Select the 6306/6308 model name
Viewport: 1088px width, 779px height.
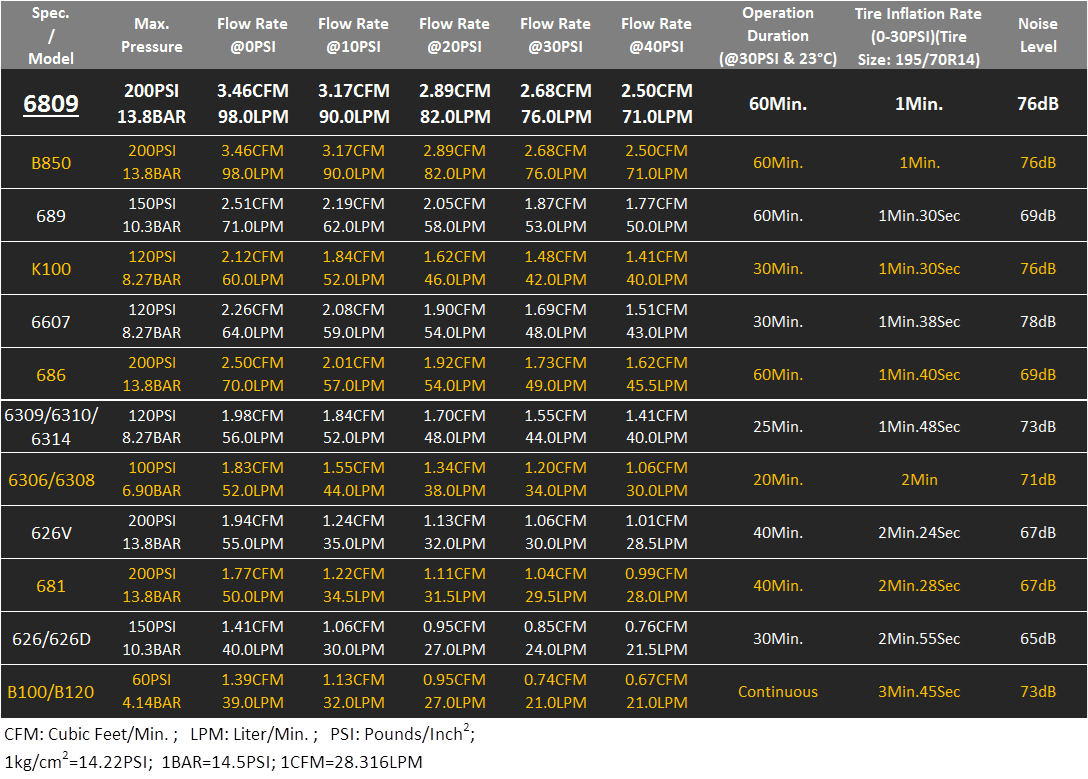point(51,480)
